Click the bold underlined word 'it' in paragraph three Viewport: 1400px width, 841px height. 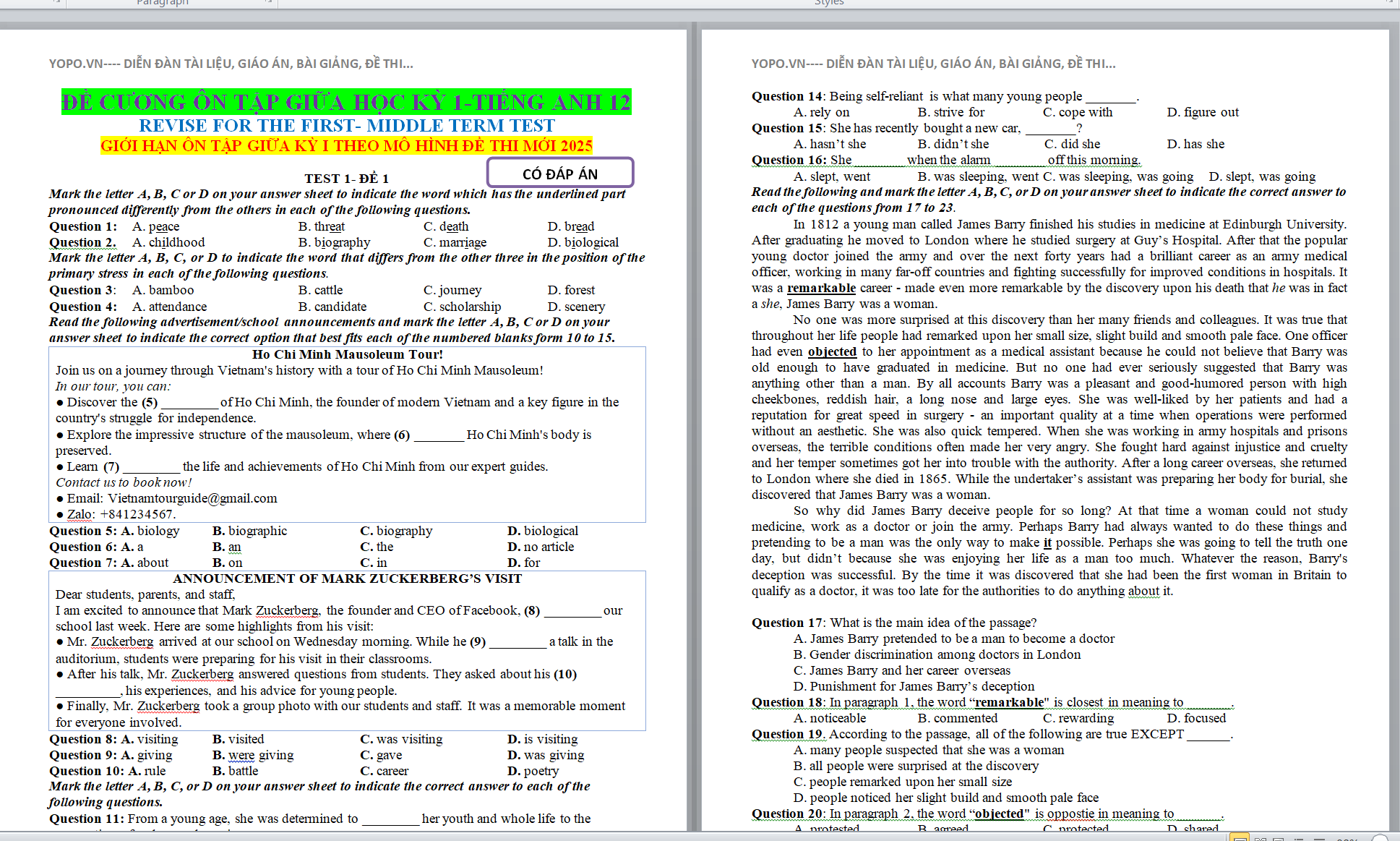click(x=1047, y=542)
